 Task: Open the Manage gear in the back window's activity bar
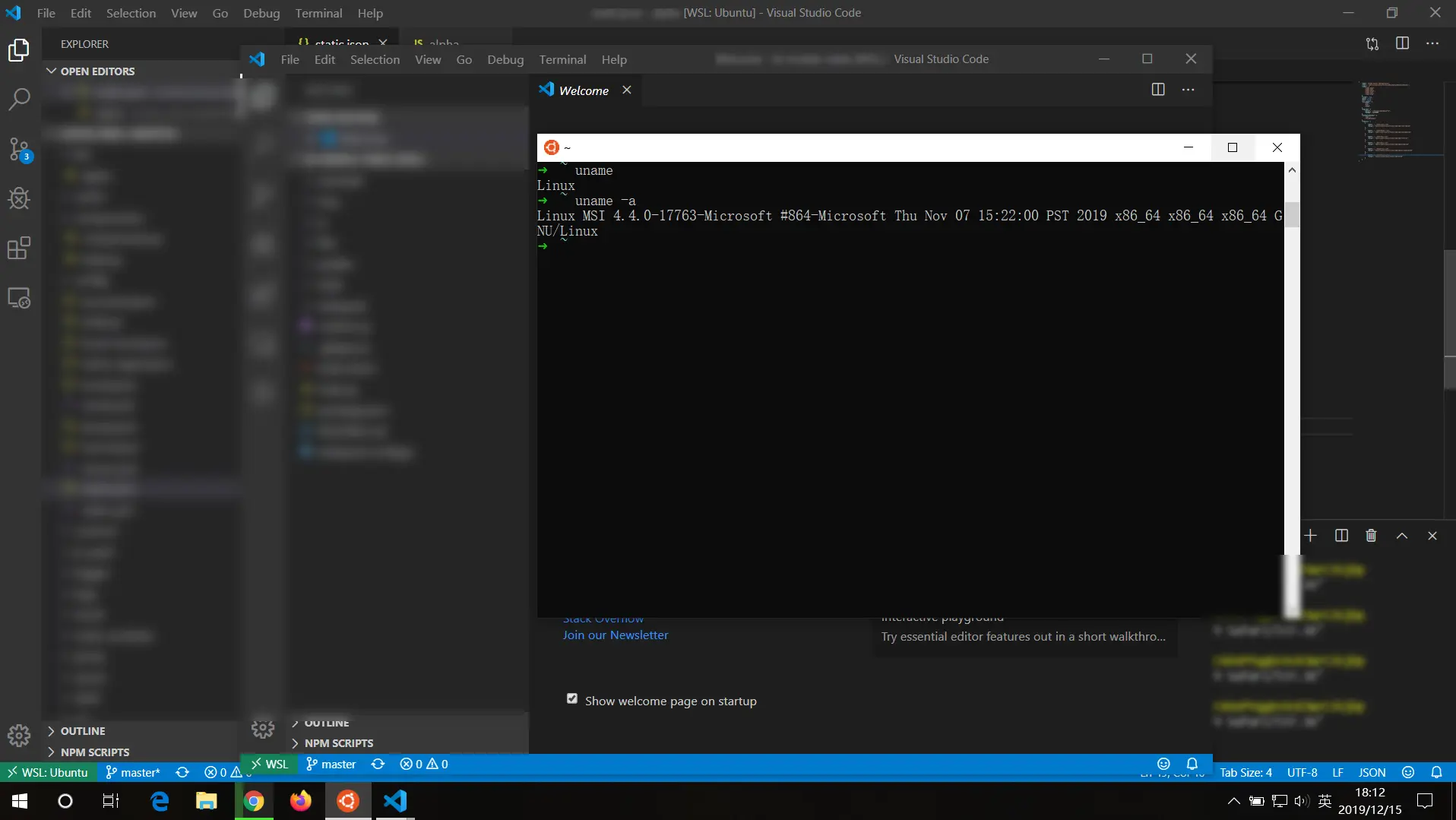click(x=19, y=735)
